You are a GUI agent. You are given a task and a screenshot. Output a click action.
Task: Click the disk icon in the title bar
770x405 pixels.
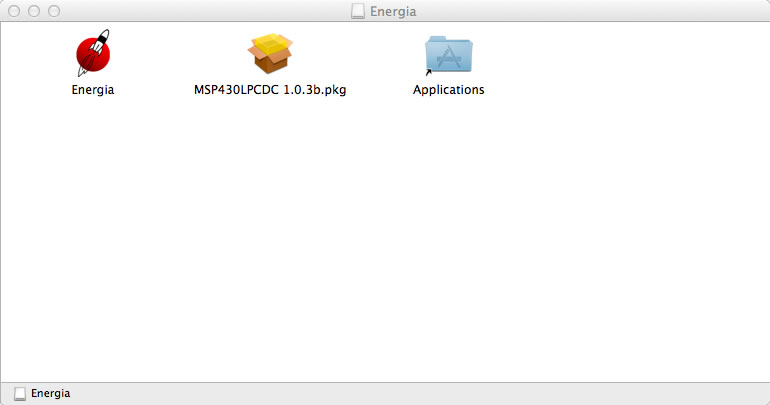[x=358, y=11]
